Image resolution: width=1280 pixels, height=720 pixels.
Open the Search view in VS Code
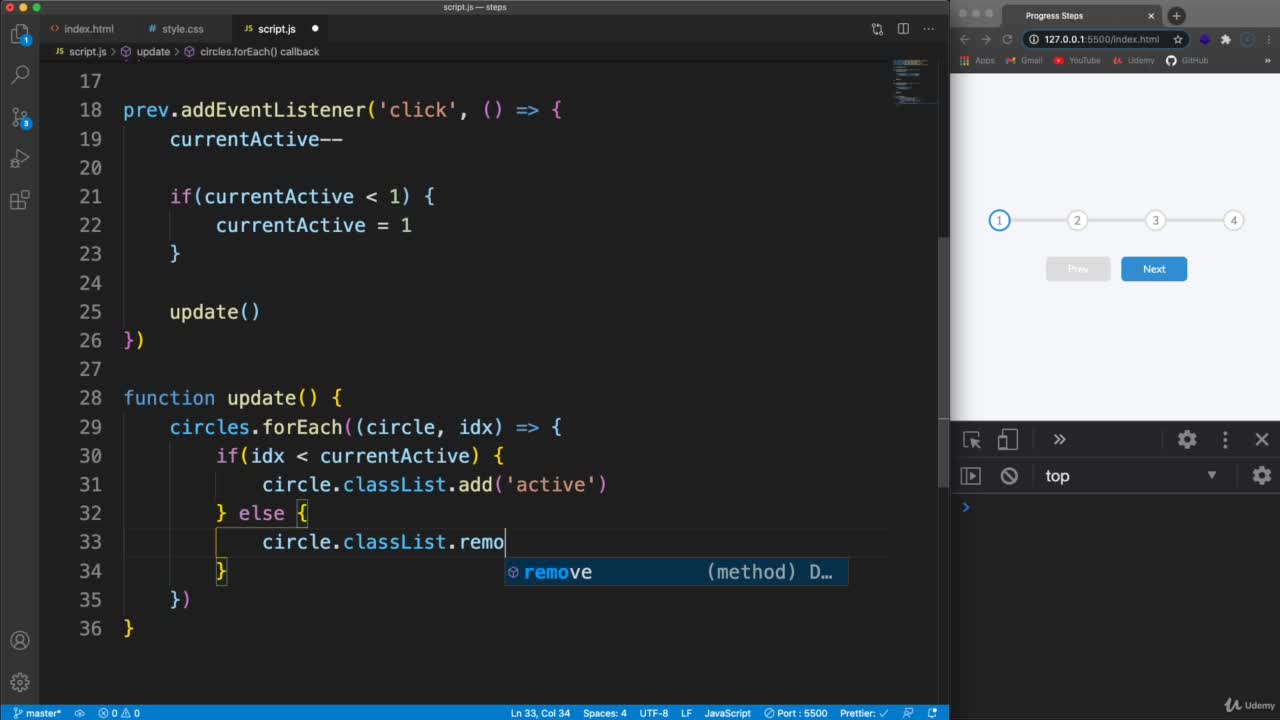(x=20, y=75)
